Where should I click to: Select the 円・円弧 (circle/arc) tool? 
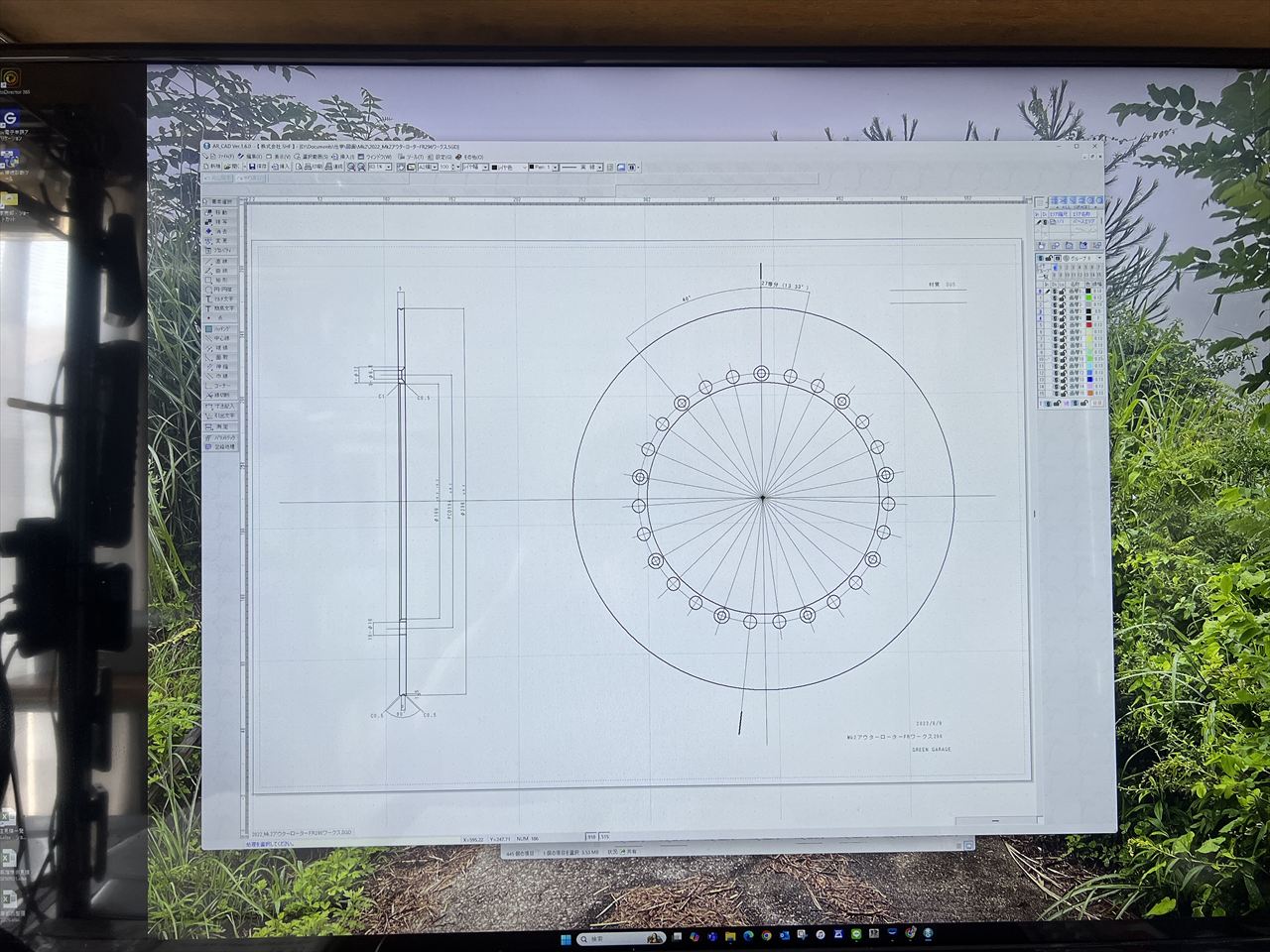coord(219,289)
